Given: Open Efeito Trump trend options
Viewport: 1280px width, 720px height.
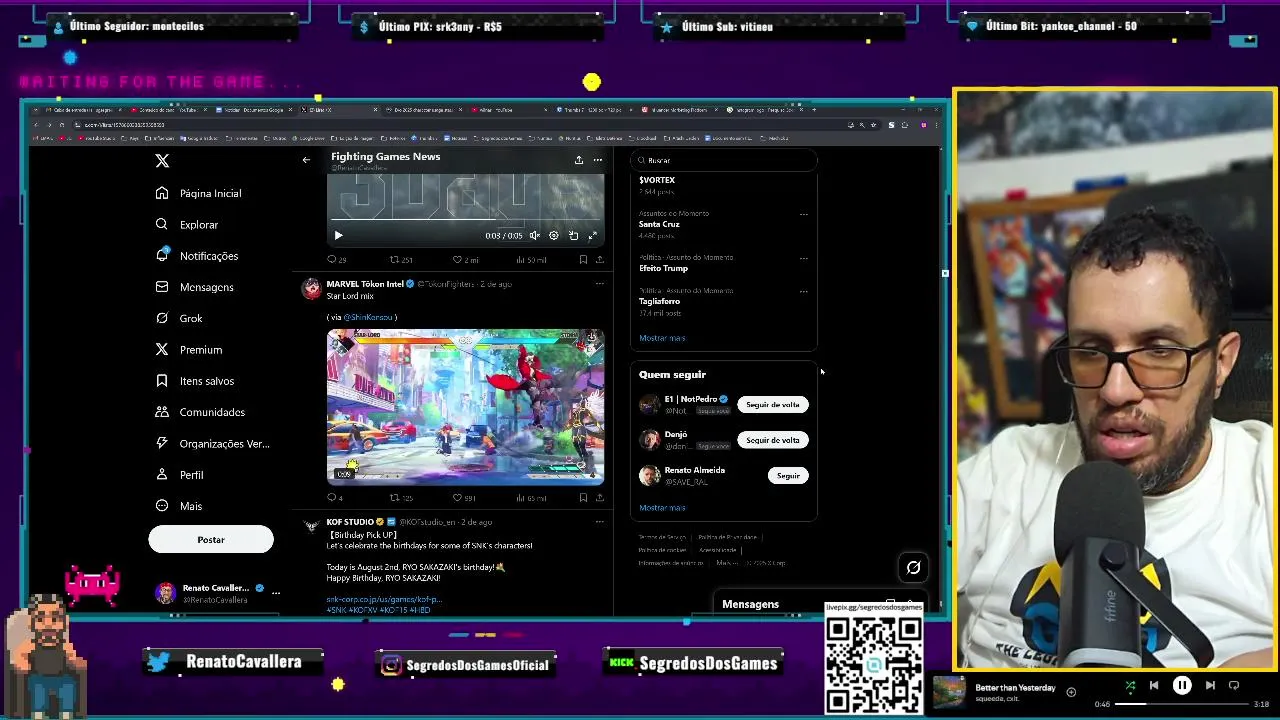Looking at the screenshot, I should (803, 258).
